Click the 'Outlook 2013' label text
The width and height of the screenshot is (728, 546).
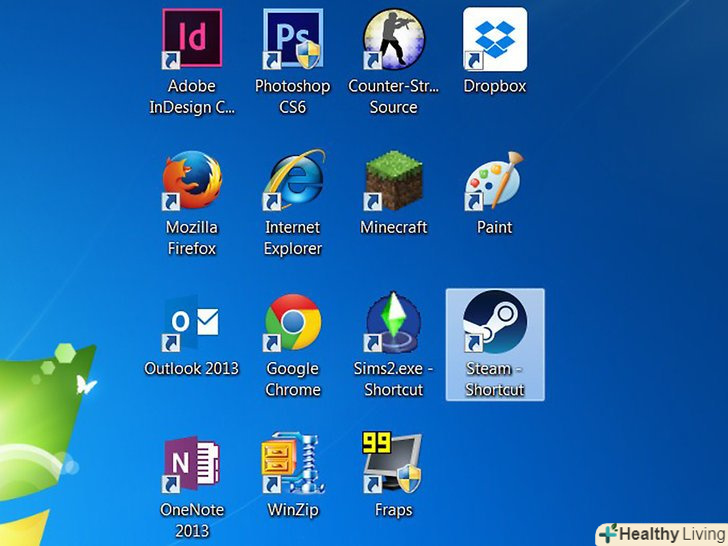coord(191,368)
